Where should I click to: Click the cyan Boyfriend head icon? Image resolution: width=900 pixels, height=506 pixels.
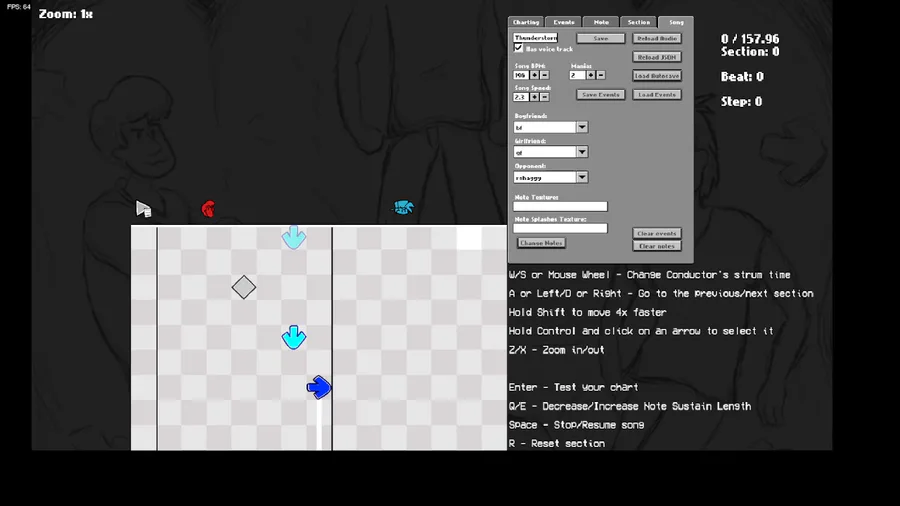coord(404,207)
